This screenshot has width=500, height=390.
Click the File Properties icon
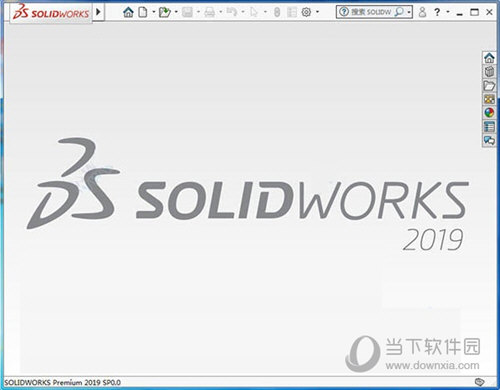coord(292,12)
